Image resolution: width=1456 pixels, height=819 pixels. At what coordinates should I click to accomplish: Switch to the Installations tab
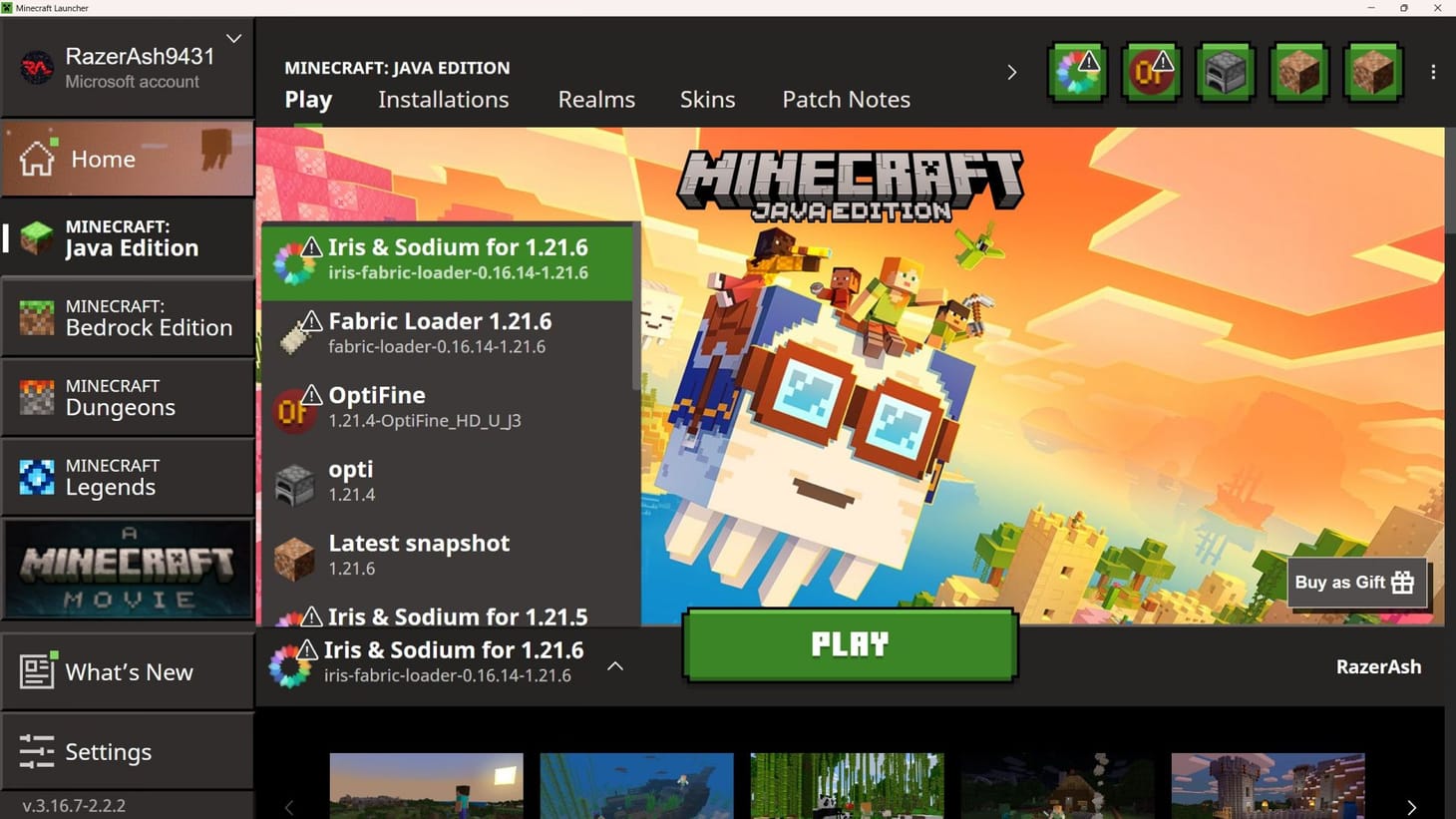pos(443,99)
